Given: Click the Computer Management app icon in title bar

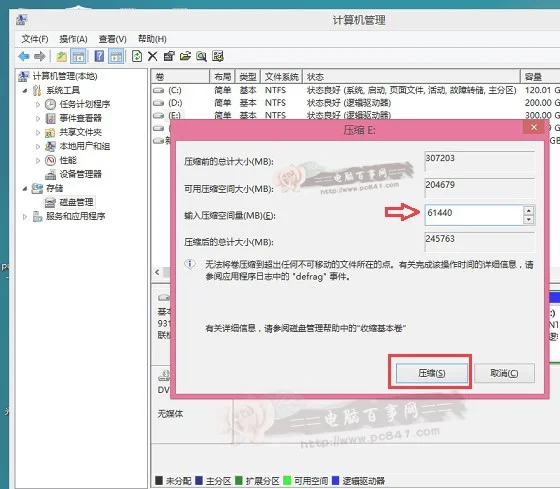Looking at the screenshot, I should 22,19.
